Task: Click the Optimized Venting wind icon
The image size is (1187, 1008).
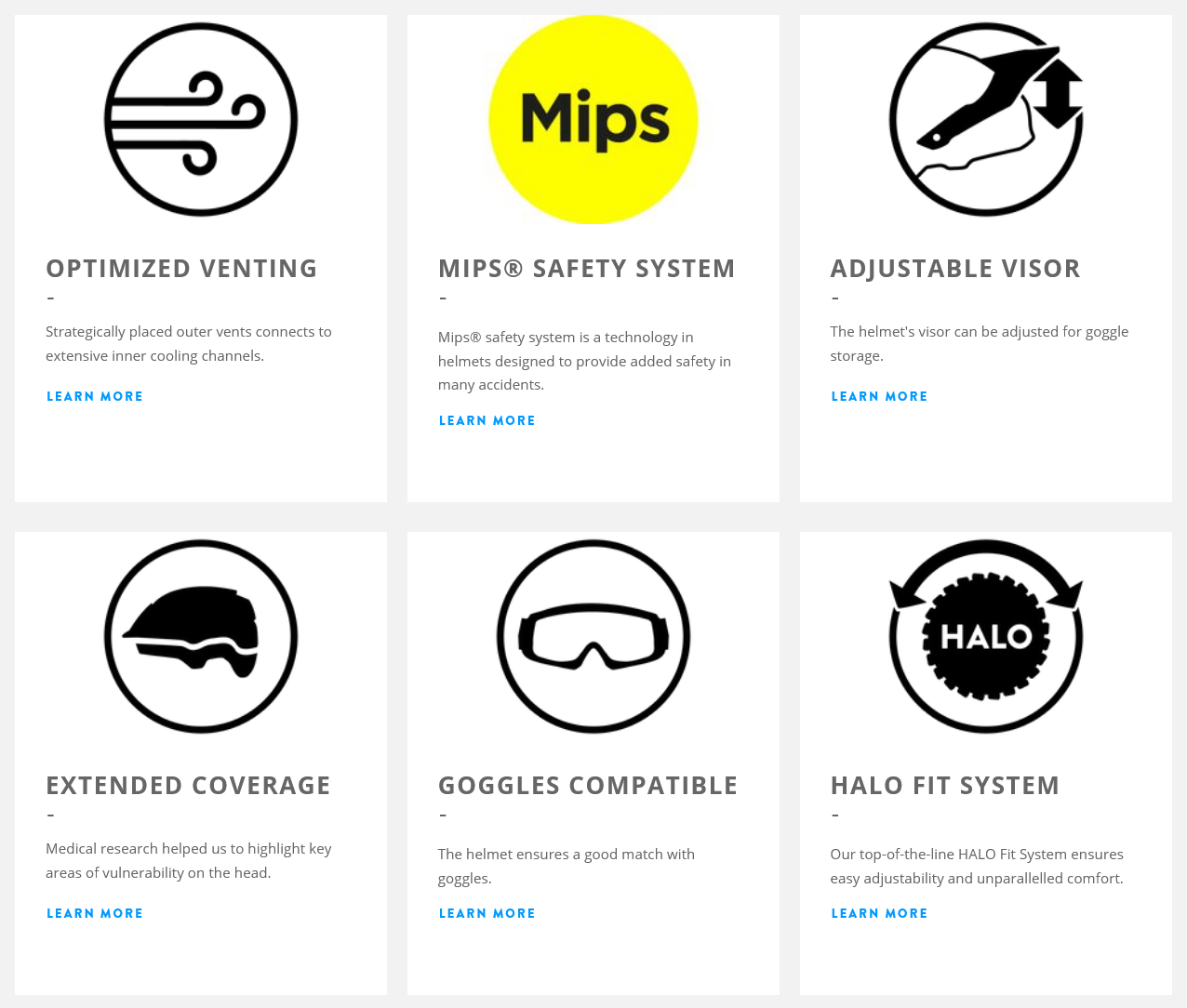Action: coord(201,119)
